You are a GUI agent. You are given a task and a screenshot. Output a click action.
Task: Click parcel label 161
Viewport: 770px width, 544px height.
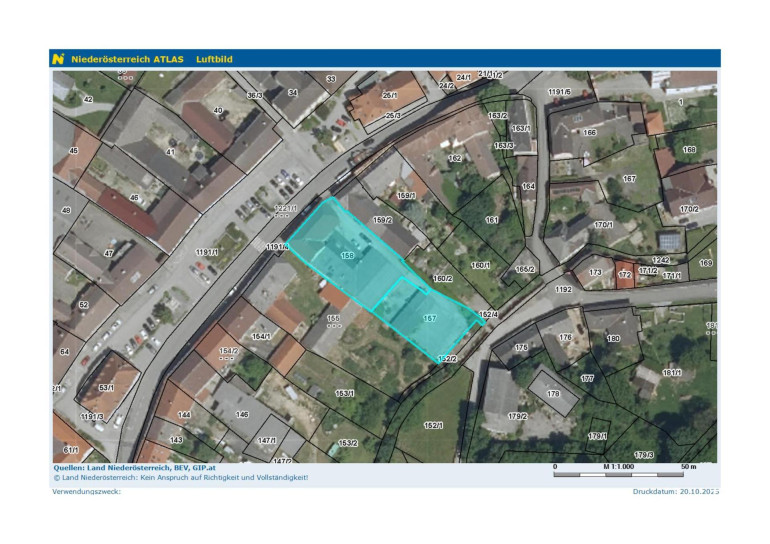[x=491, y=220]
